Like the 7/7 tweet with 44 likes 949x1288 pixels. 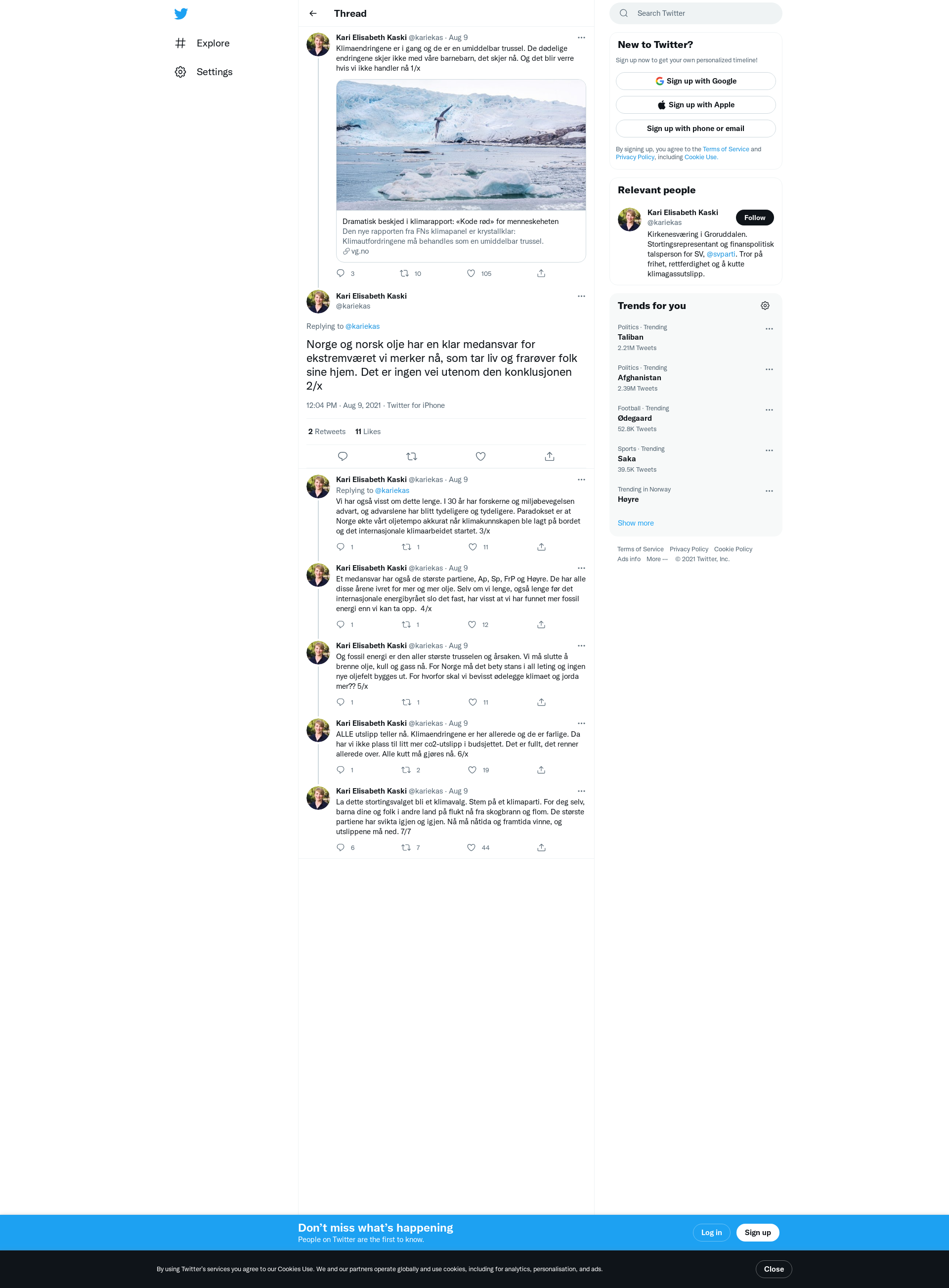pos(472,847)
